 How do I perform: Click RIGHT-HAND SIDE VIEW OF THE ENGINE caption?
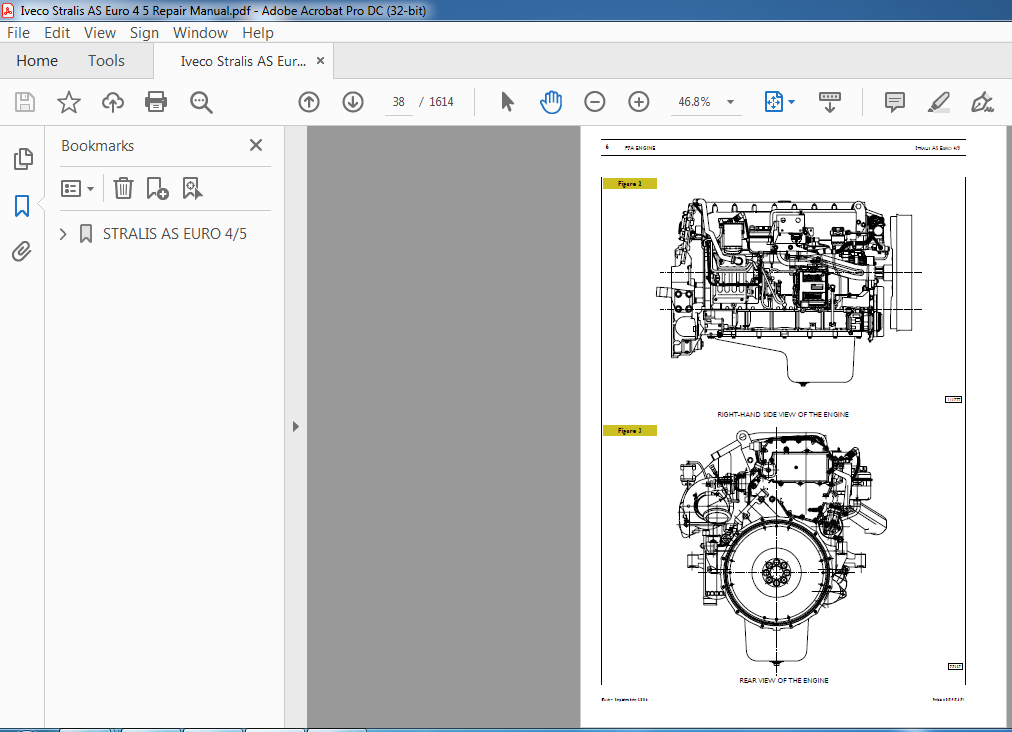pyautogui.click(x=783, y=414)
